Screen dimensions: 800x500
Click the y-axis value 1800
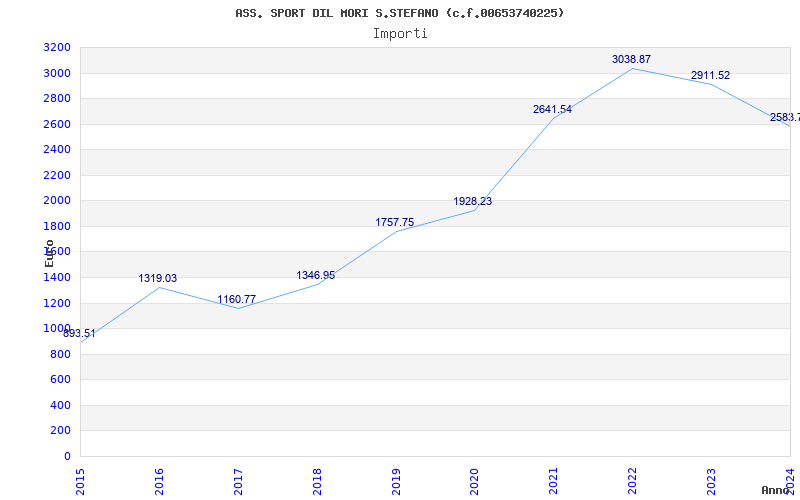(57, 227)
